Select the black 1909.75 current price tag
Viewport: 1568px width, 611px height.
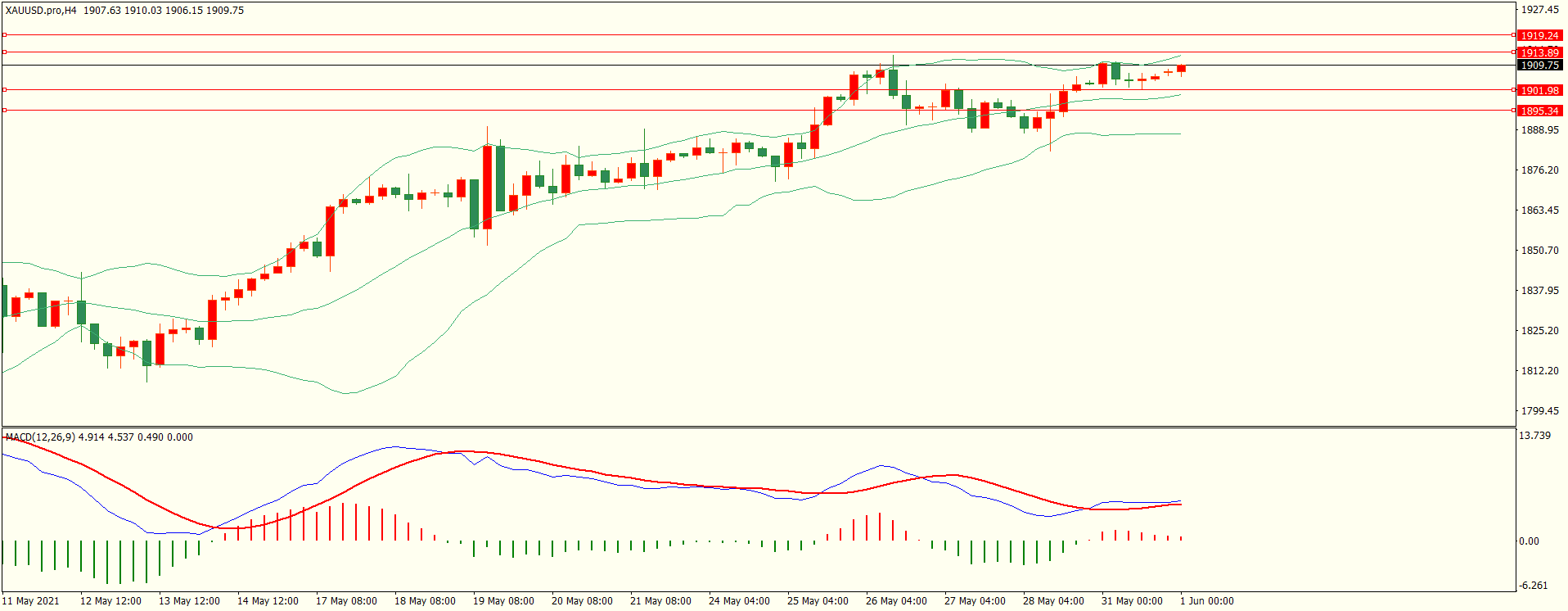tap(1539, 66)
